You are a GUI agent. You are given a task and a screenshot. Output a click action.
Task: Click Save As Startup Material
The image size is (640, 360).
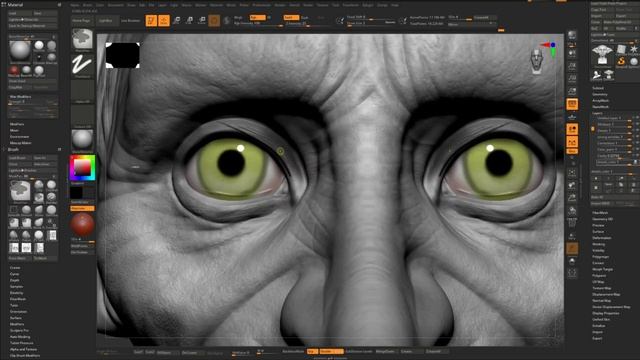click(33, 26)
